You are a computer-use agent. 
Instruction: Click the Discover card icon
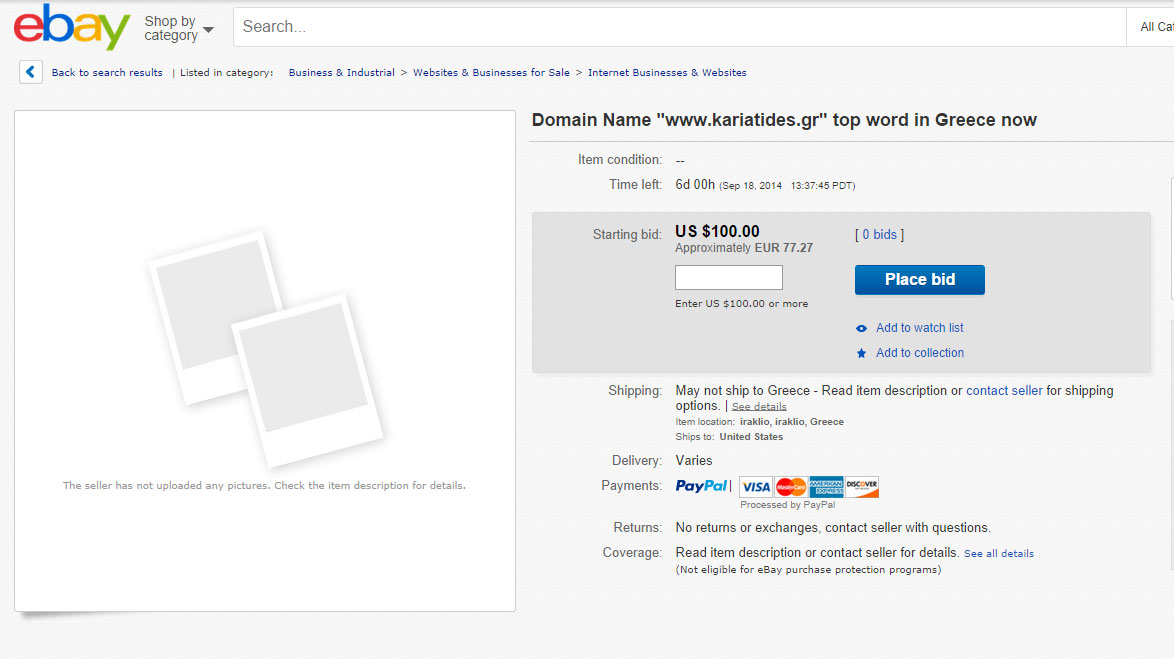862,487
